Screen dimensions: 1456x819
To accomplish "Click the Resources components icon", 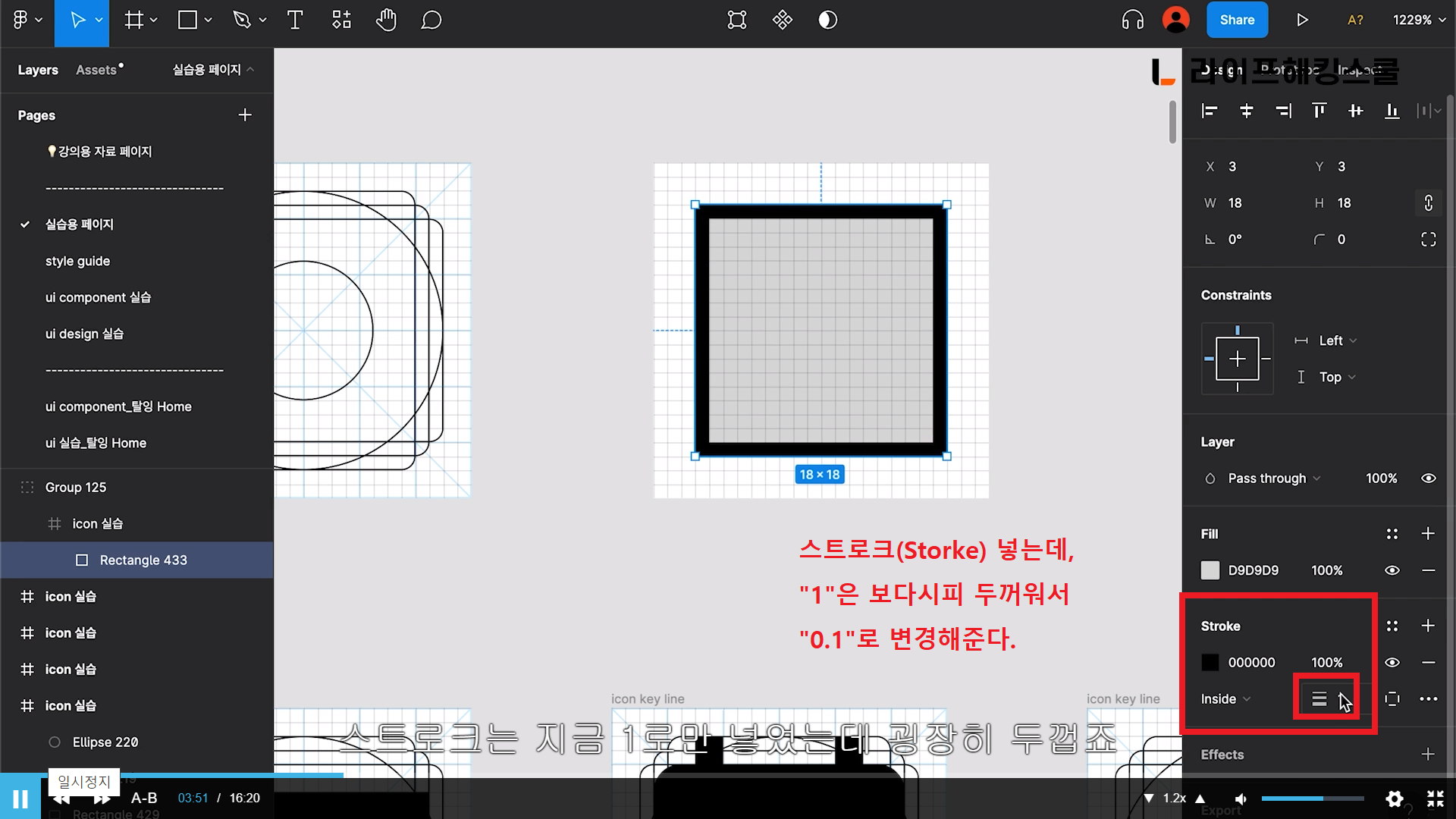I will (x=341, y=20).
